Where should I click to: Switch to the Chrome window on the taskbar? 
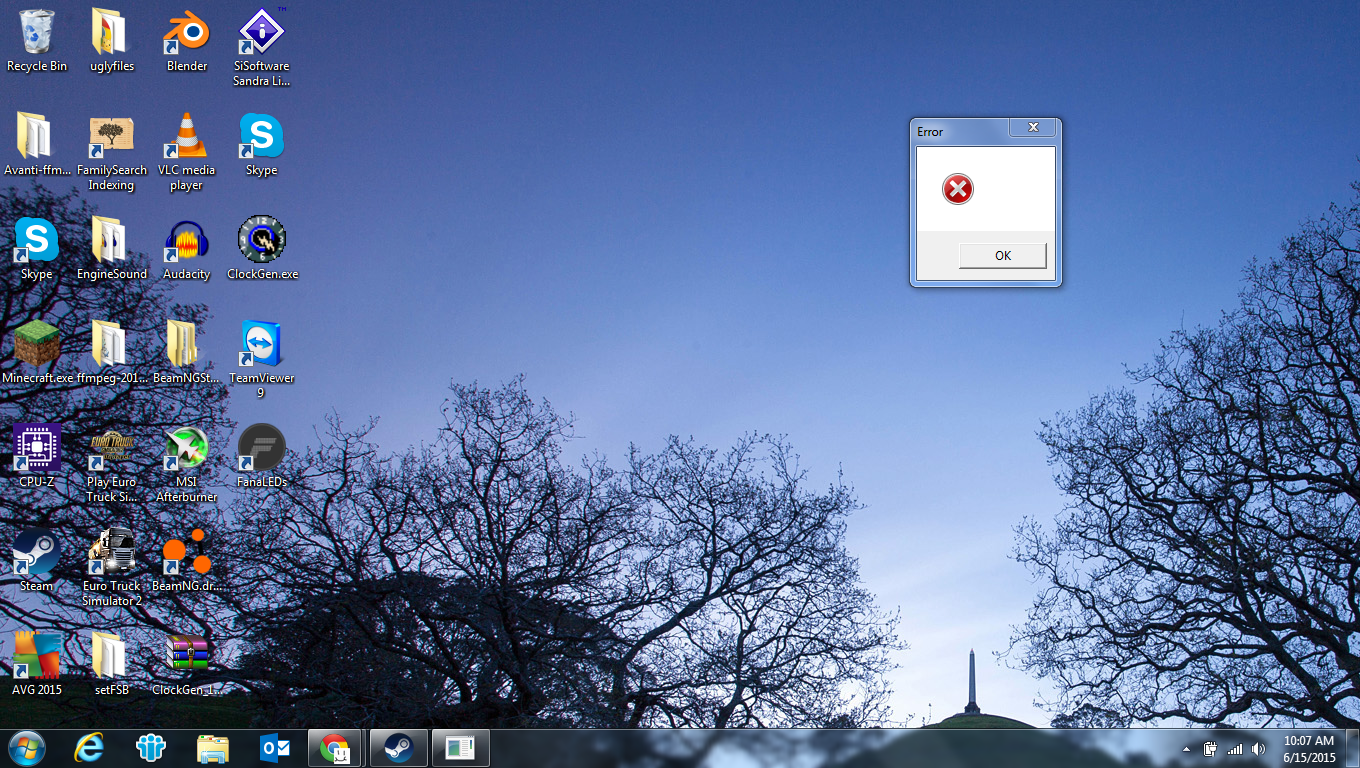[336, 748]
